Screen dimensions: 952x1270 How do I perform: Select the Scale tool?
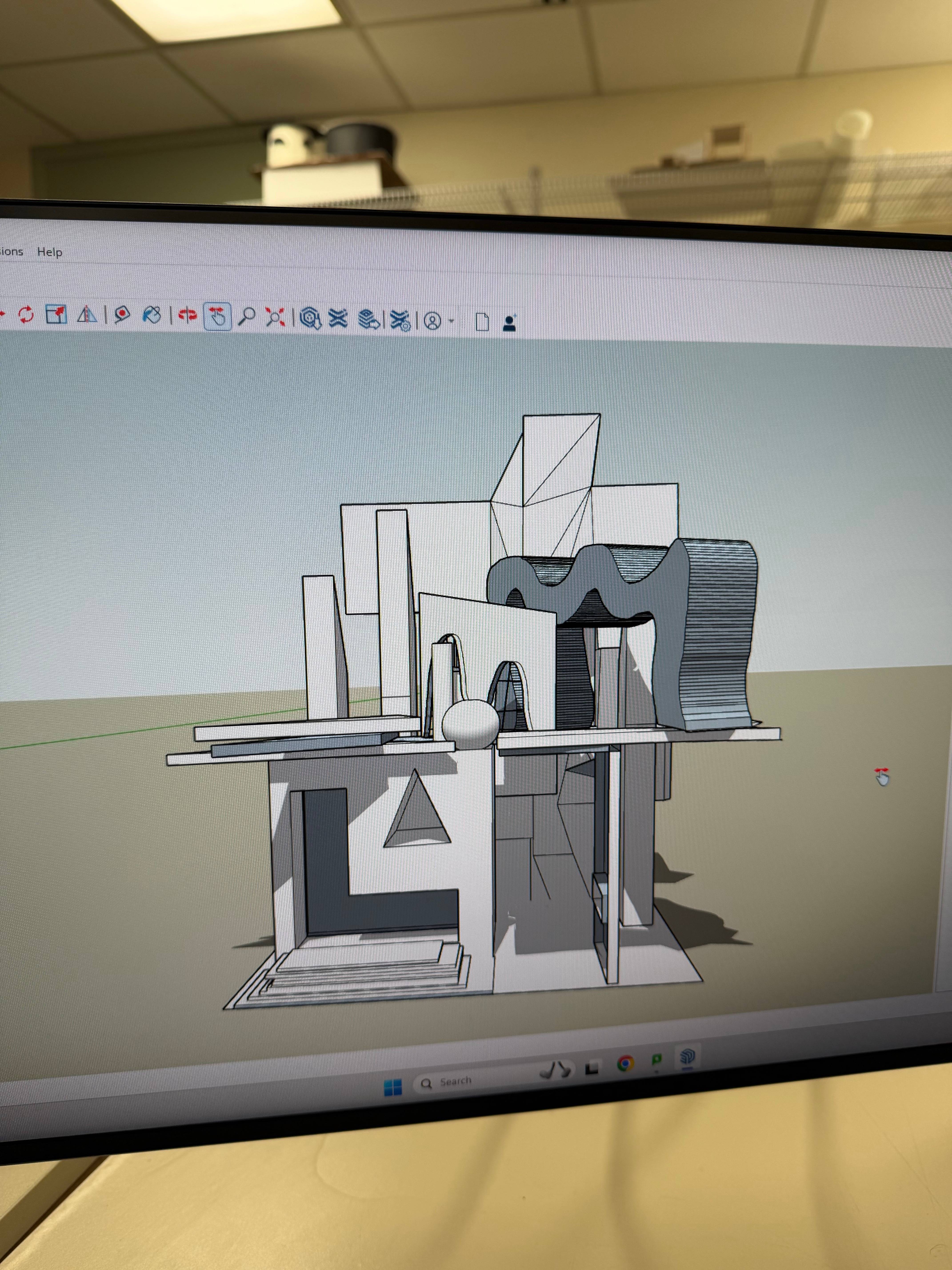[56, 315]
